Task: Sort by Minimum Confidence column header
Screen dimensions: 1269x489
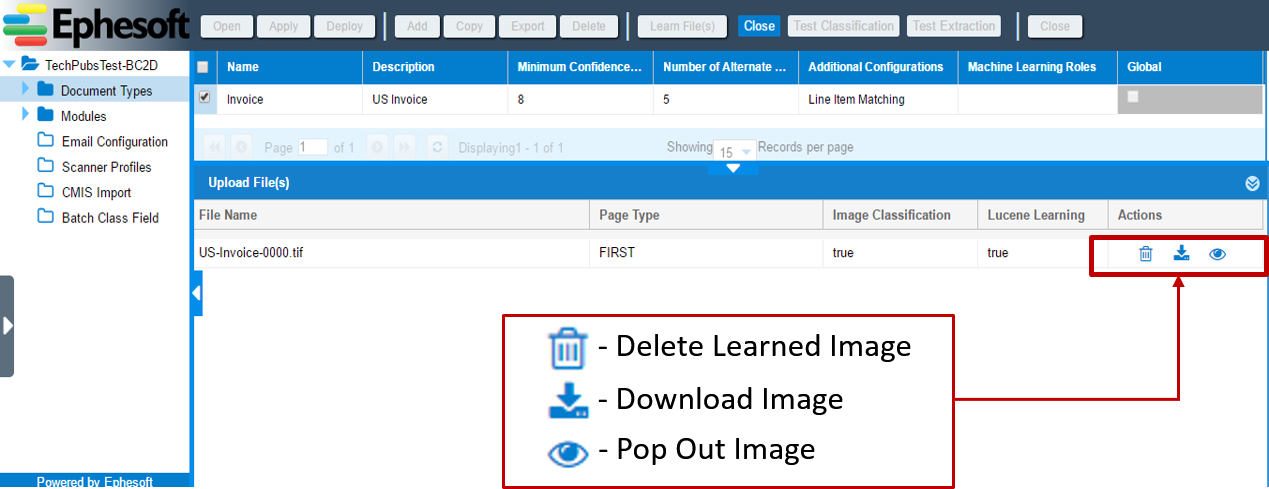Action: point(580,67)
